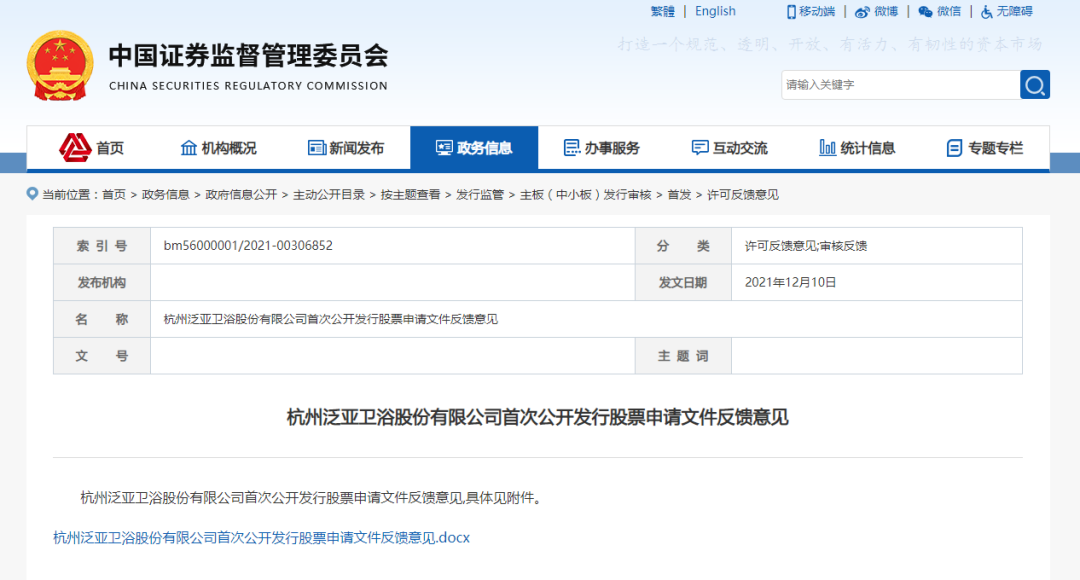Go to 许可反馈意见 in the breadcrumb

(x=742, y=195)
